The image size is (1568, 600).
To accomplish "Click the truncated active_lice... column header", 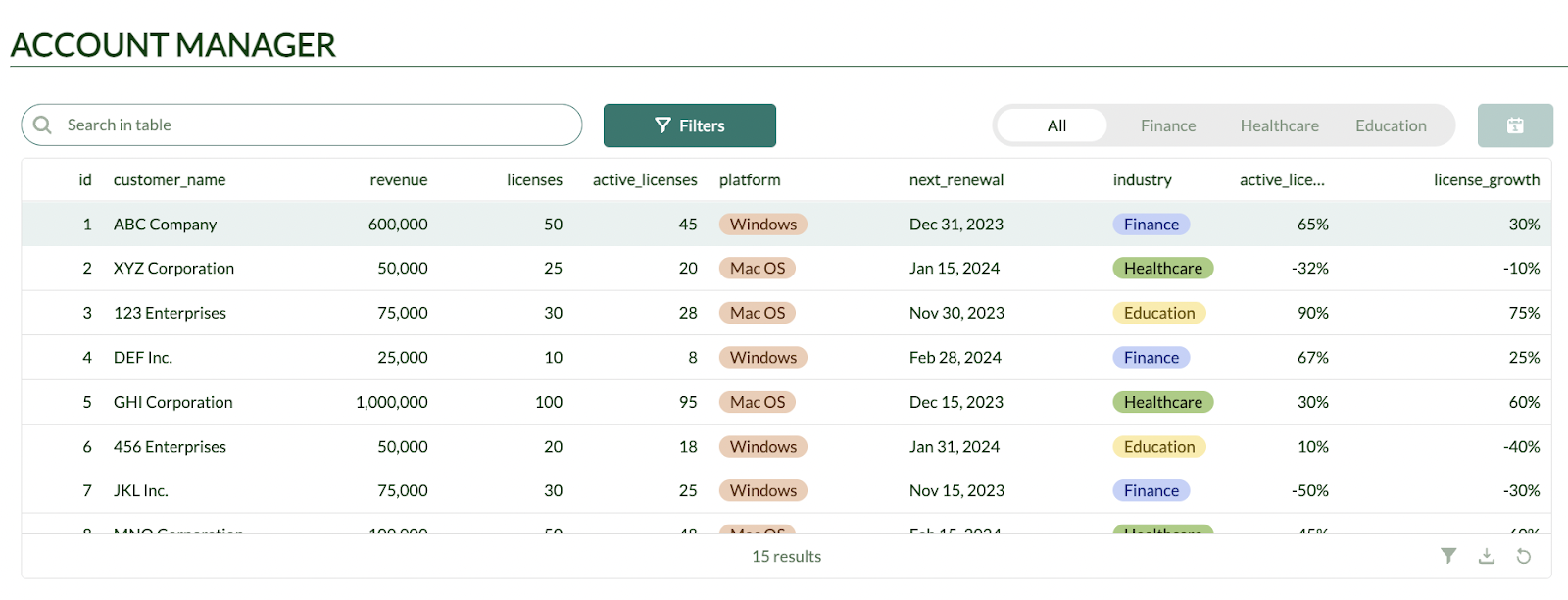I will click(x=1282, y=179).
